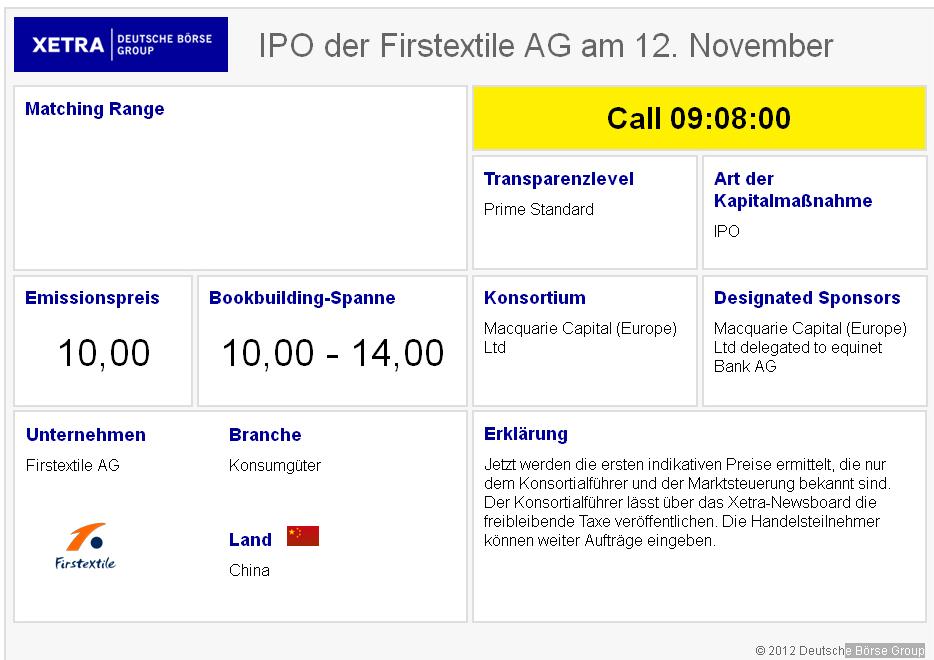
Task: Click the Art der Kapitalmaßnahme heading
Action: click(792, 190)
